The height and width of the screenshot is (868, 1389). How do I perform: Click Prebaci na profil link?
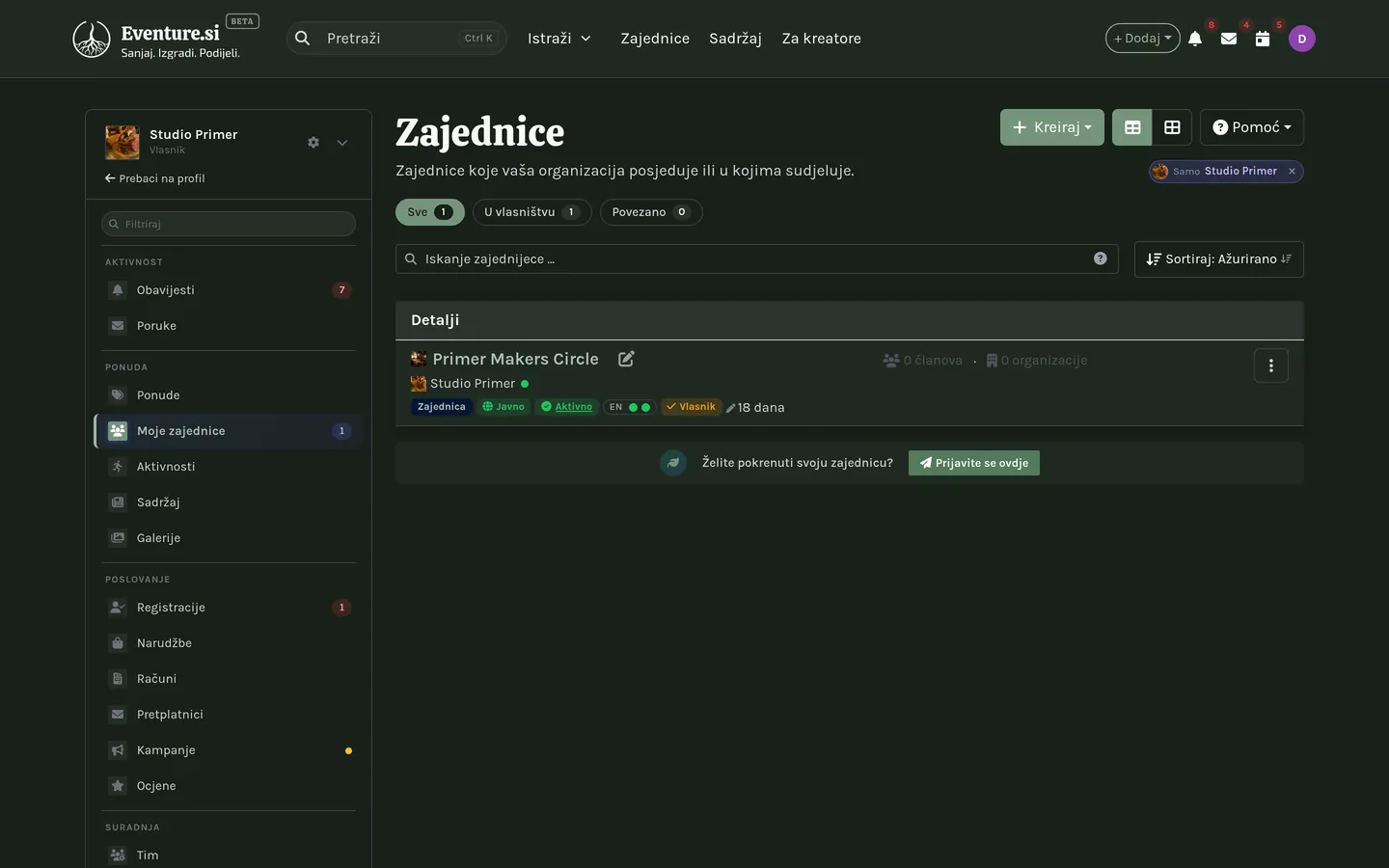tap(155, 178)
